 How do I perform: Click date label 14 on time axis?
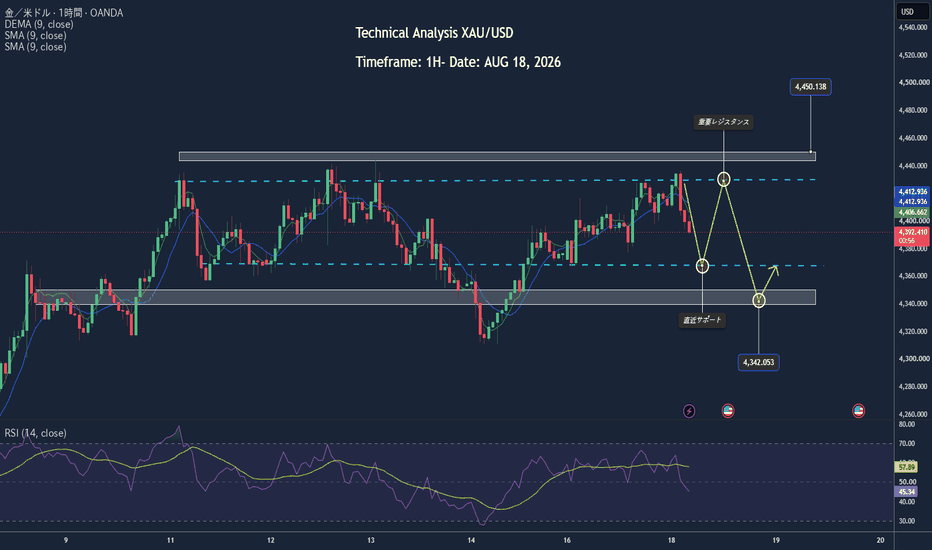pyautogui.click(x=471, y=540)
